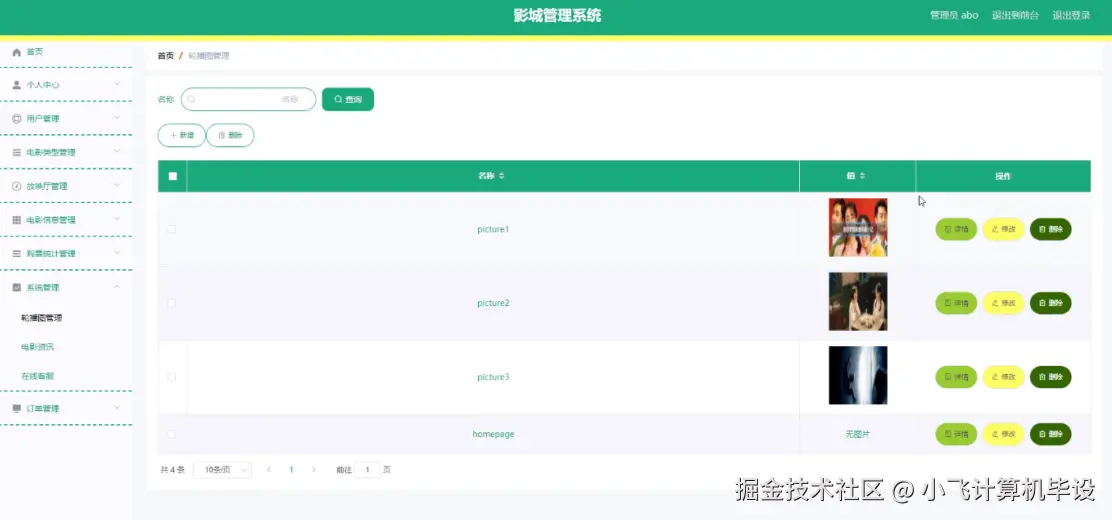
Task: Click the compass icon beside 放映厅管理
Action: (17, 186)
